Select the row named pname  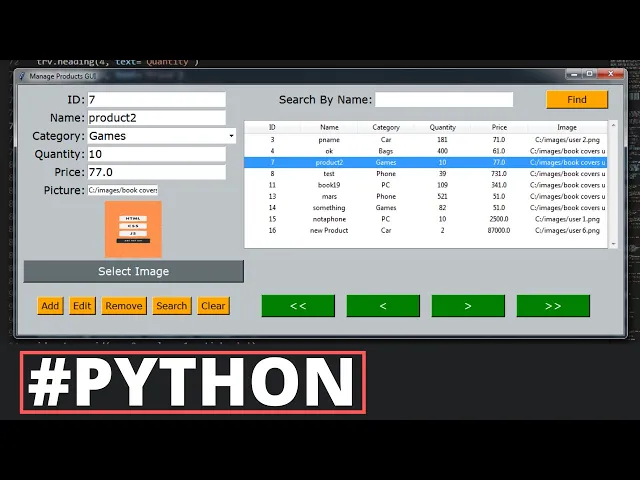tap(425, 140)
